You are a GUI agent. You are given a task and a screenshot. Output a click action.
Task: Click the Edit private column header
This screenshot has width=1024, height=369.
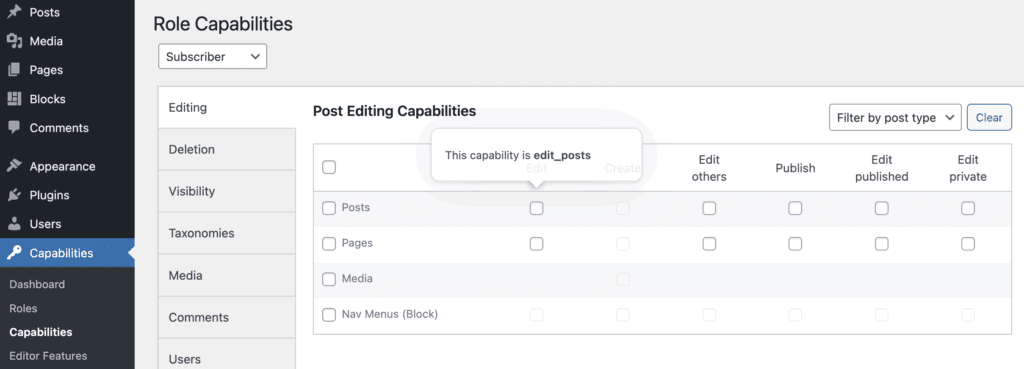click(x=968, y=168)
